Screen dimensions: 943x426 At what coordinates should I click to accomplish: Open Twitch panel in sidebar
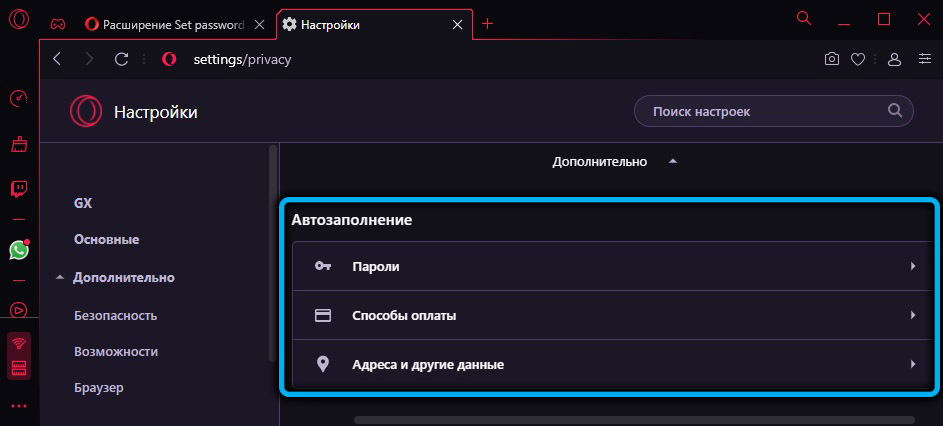[18, 189]
